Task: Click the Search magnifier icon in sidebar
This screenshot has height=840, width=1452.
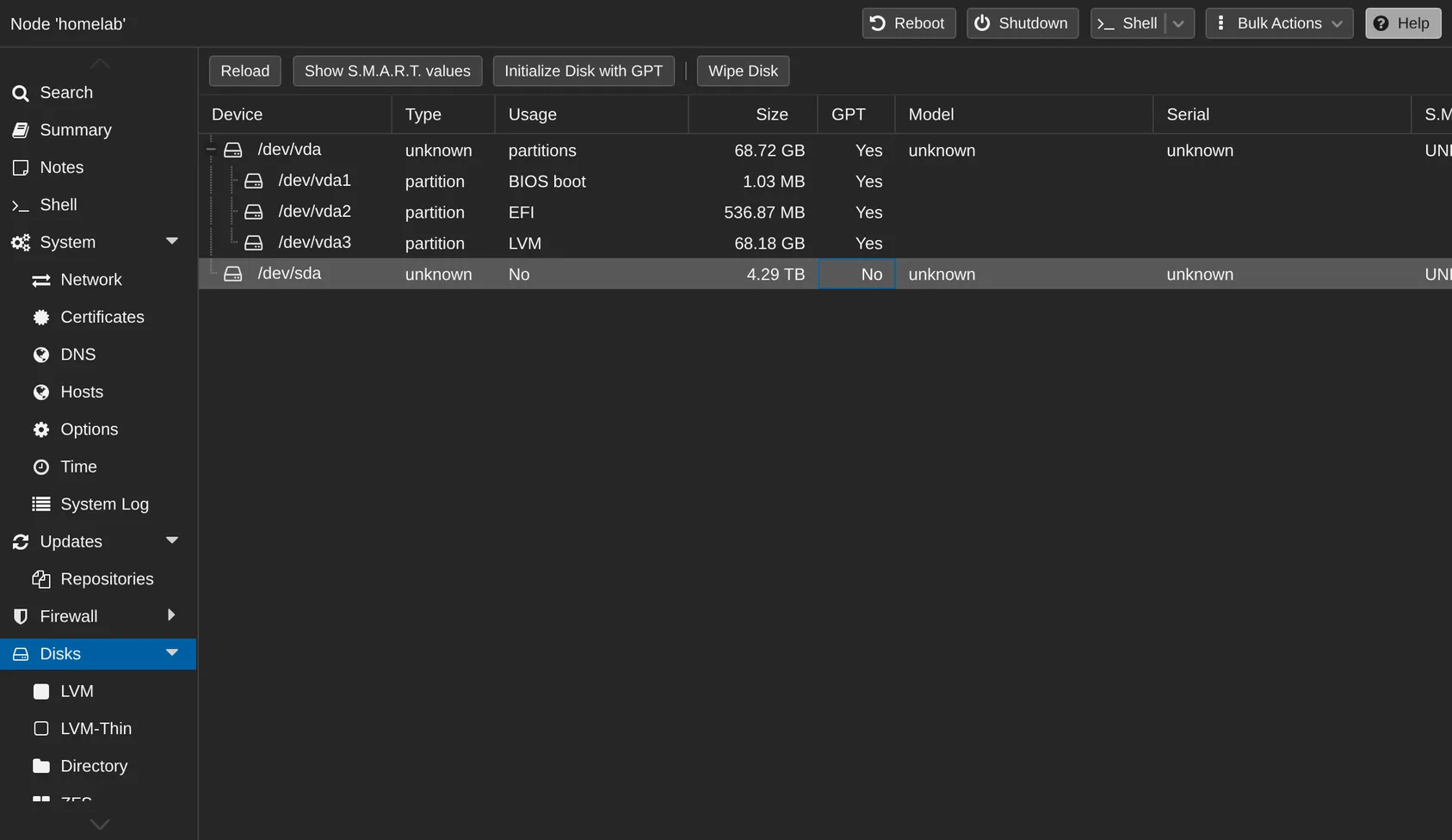Action: (x=21, y=93)
